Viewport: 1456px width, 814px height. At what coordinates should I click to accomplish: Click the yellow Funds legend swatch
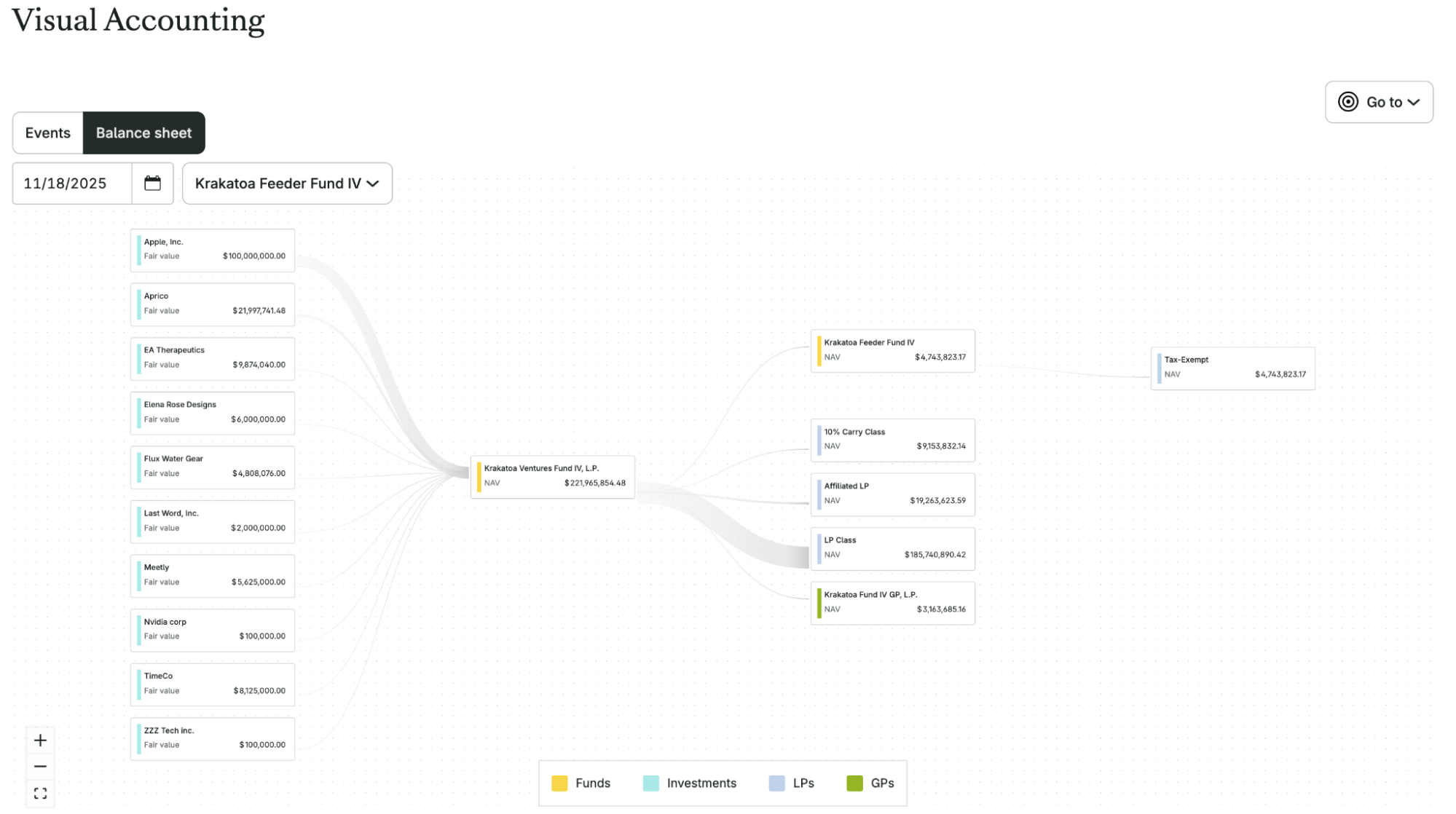(559, 783)
